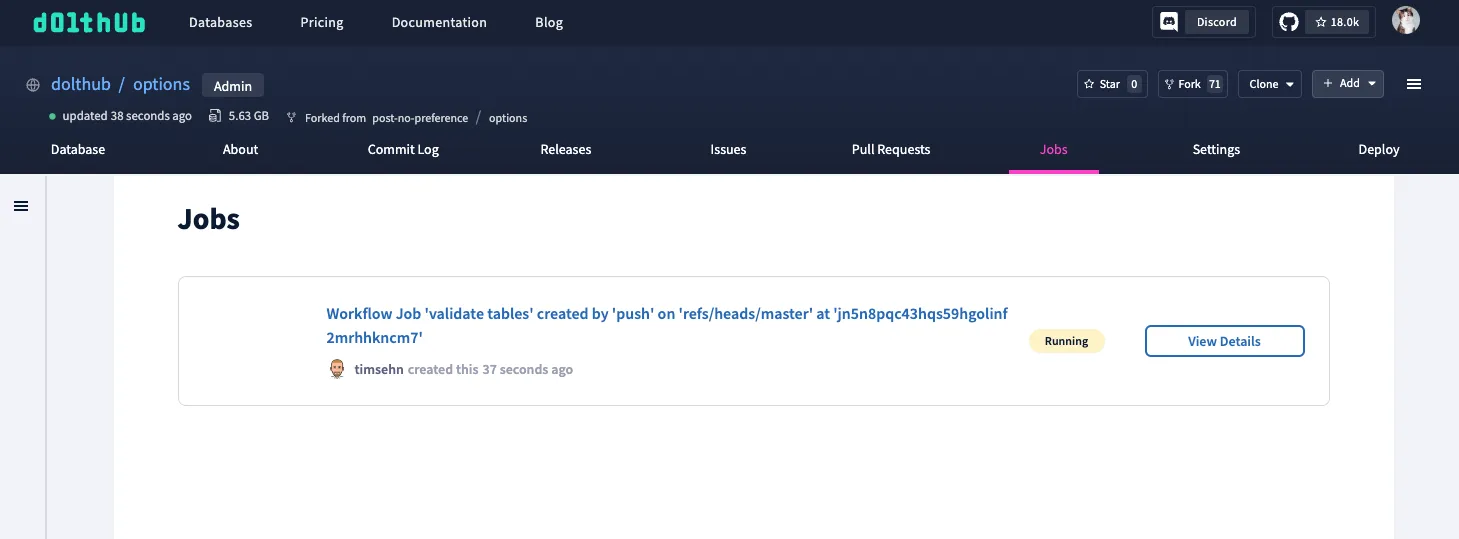Click the Running status badge
The height and width of the screenshot is (539, 1459).
tap(1066, 341)
